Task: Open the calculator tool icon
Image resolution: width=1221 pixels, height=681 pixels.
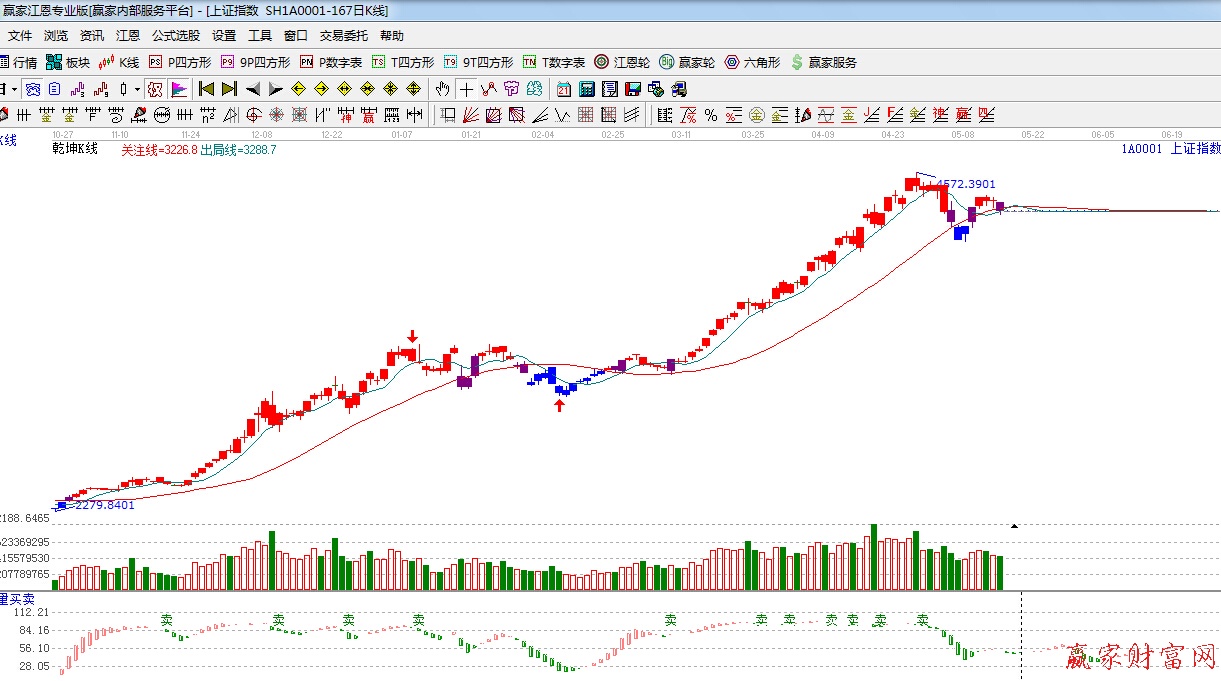Action: (587, 89)
